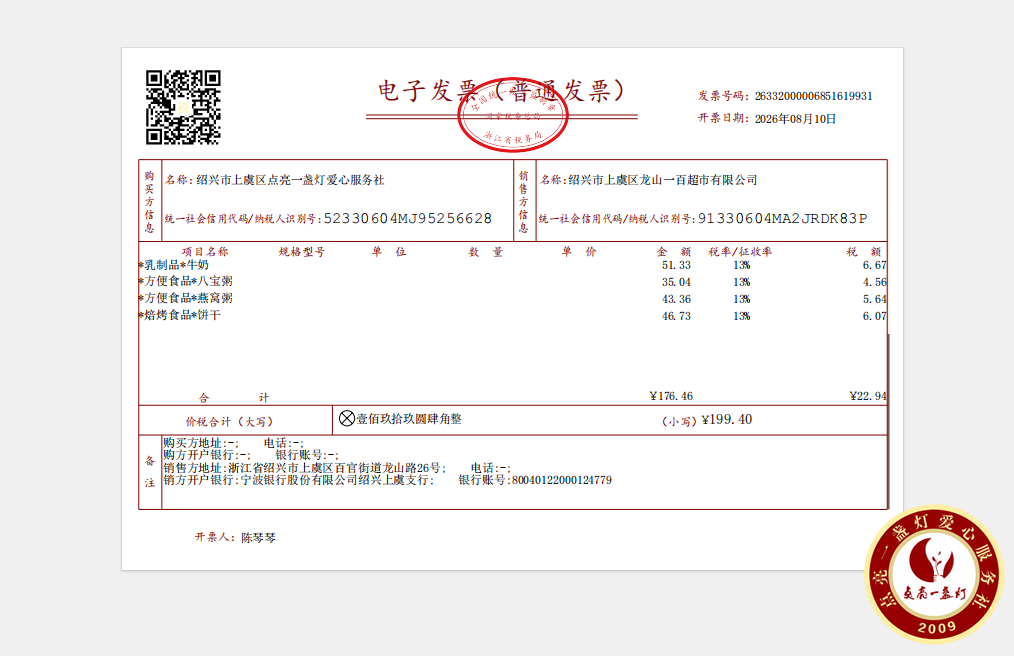Image resolution: width=1014 pixels, height=656 pixels.
Task: Click seller name 绍兴市上虞区龙山一百超市有限公司
Action: point(663,180)
